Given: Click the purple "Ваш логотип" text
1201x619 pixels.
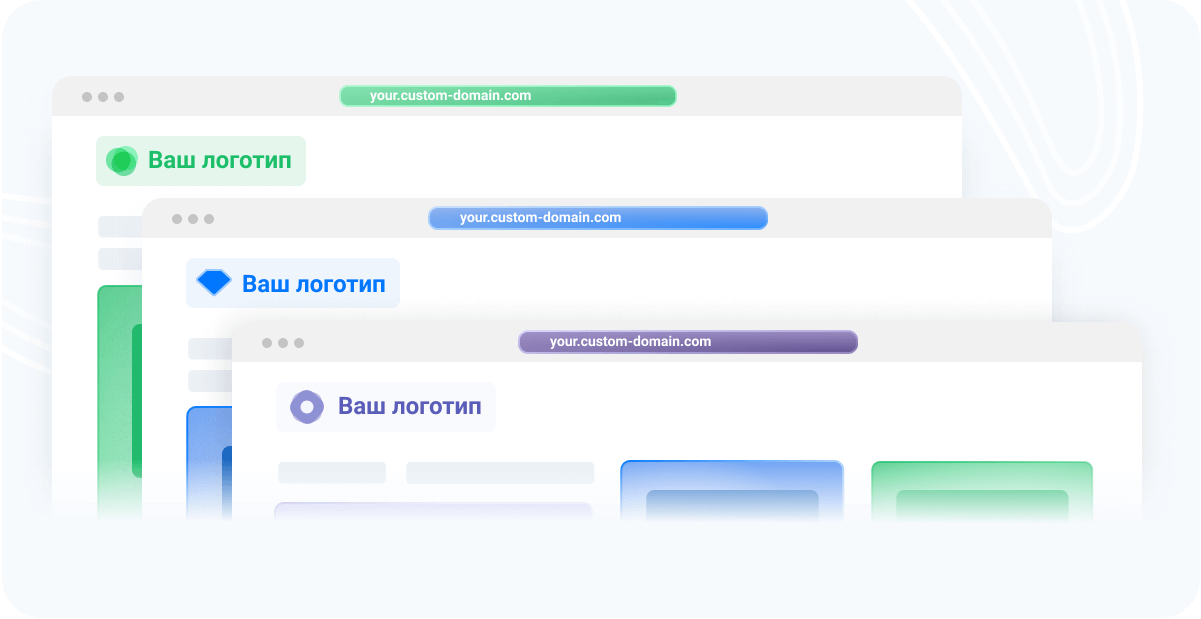Looking at the screenshot, I should coord(409,406).
